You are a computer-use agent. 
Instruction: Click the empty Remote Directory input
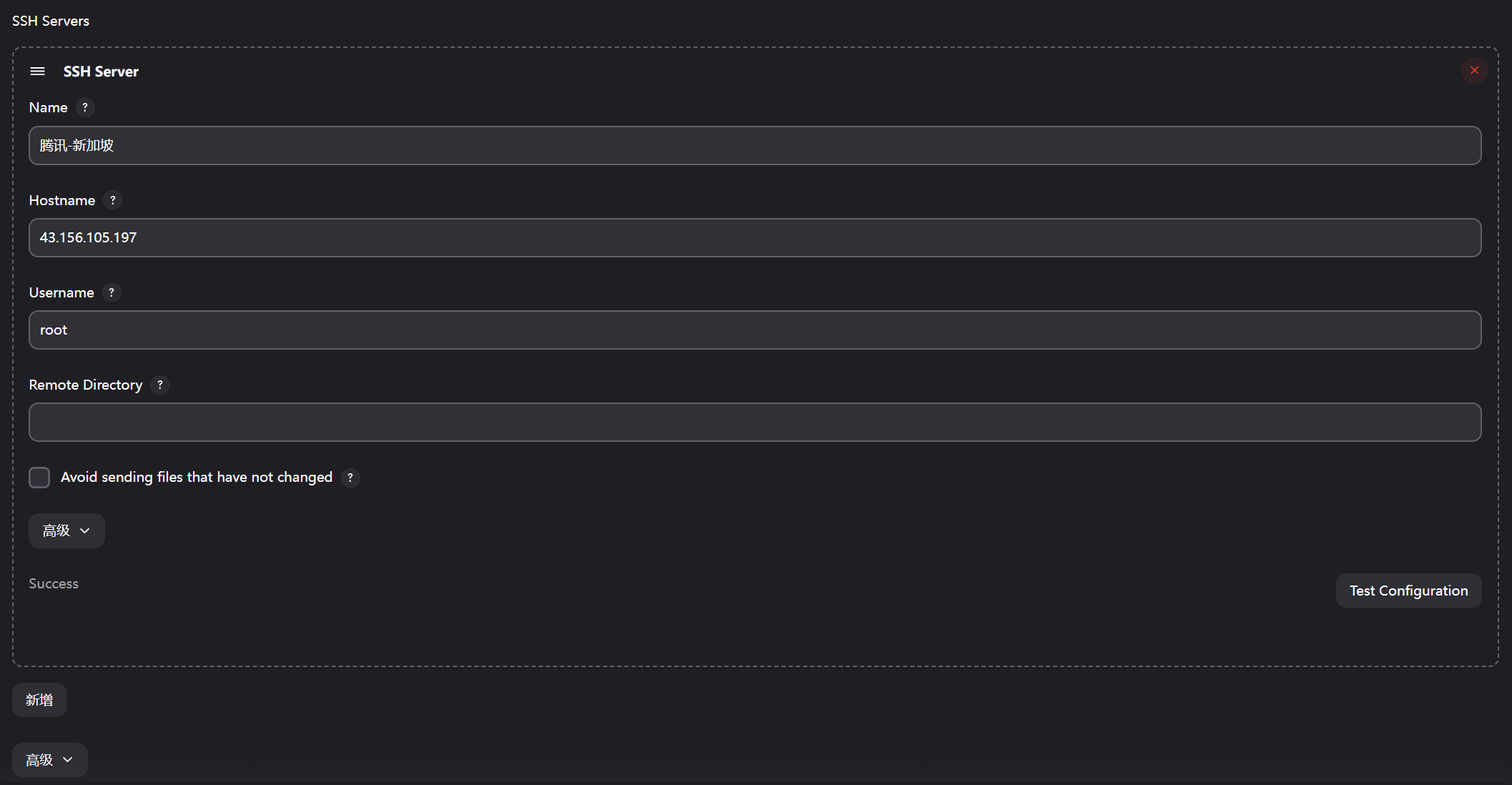pos(755,423)
